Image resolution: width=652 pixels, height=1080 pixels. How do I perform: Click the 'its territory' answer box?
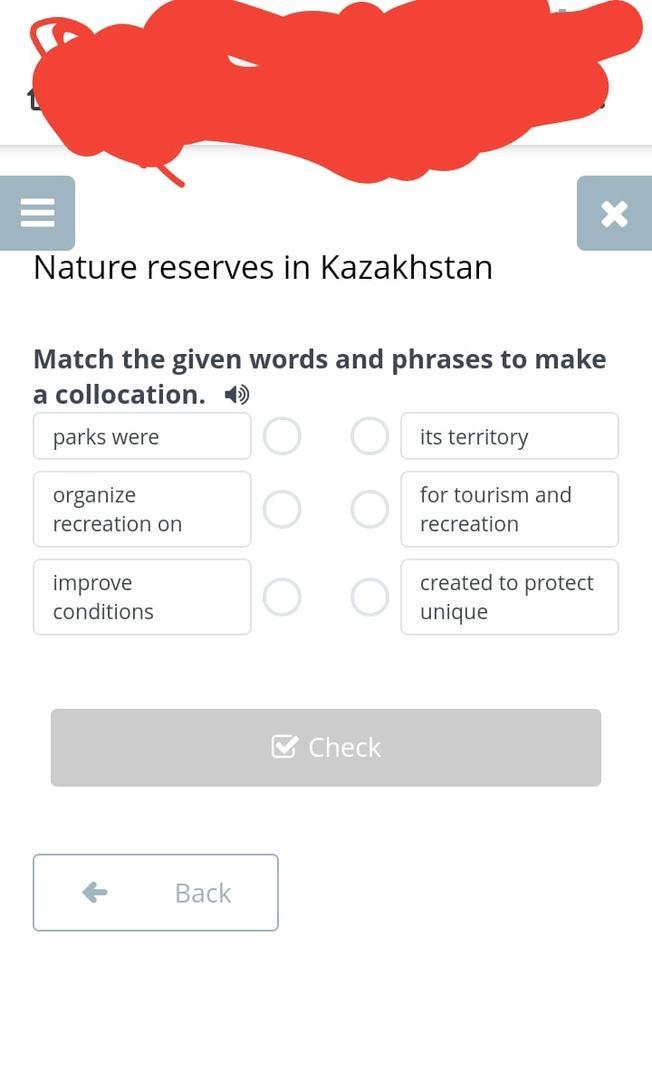(x=509, y=436)
